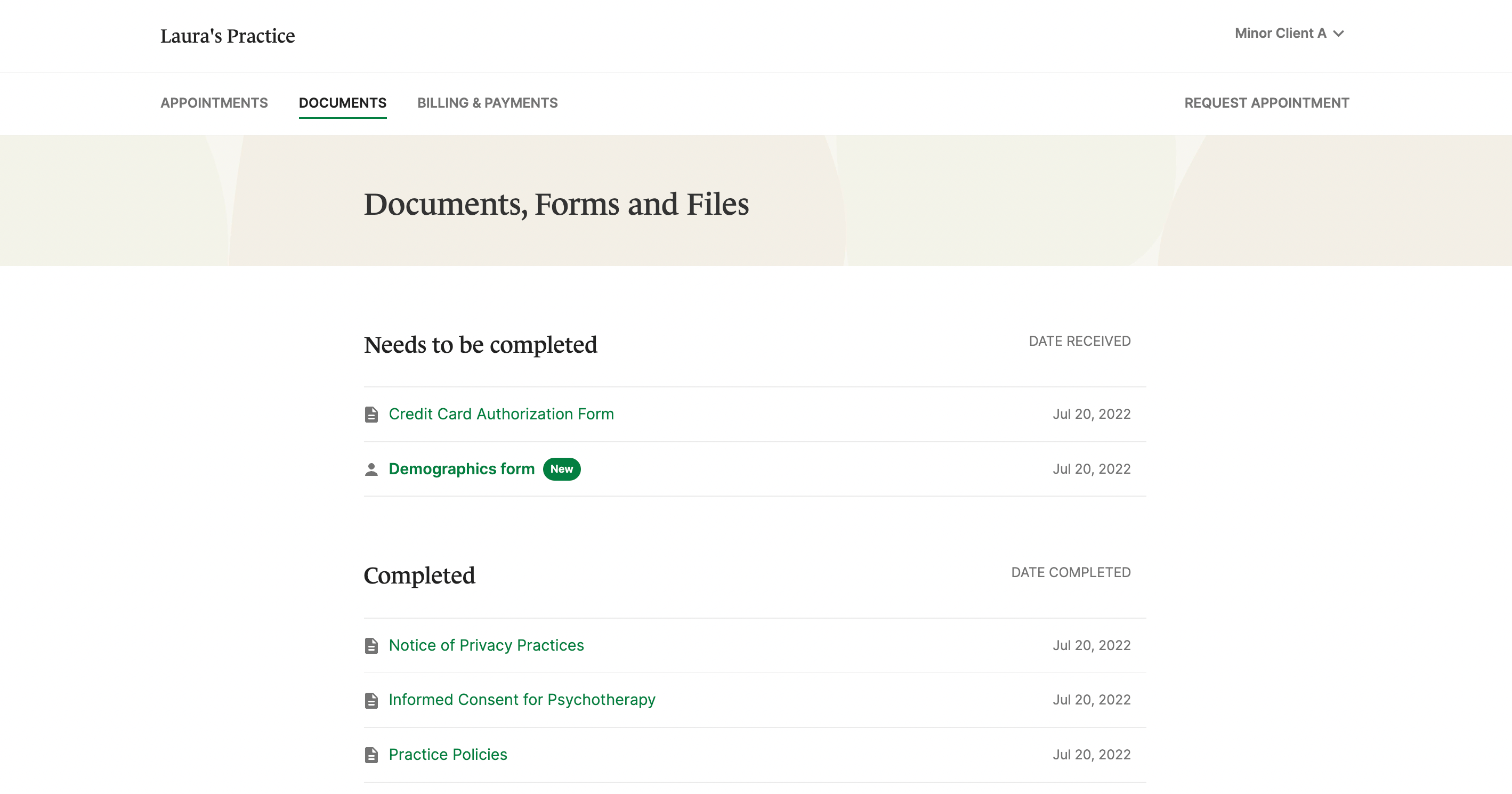The height and width of the screenshot is (794, 1512).
Task: Expand the Minor Client A chevron
Action: 1338,34
